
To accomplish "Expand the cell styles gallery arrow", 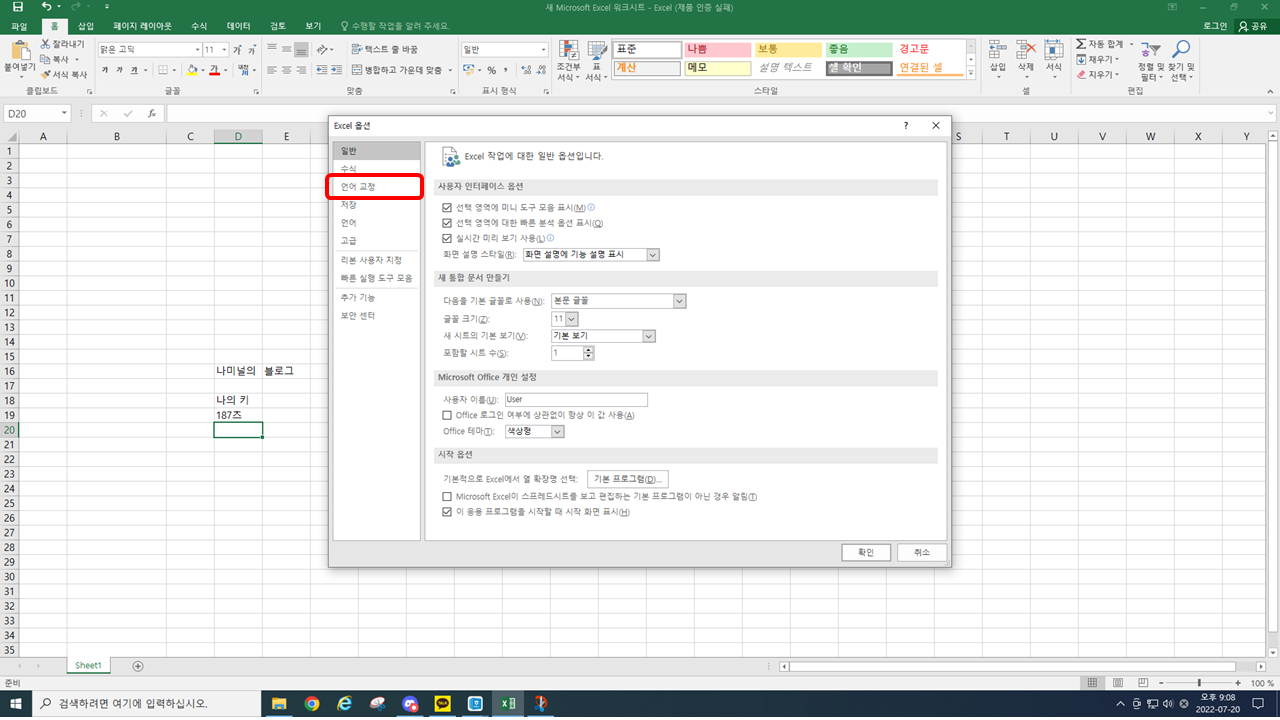I will click(x=971, y=73).
